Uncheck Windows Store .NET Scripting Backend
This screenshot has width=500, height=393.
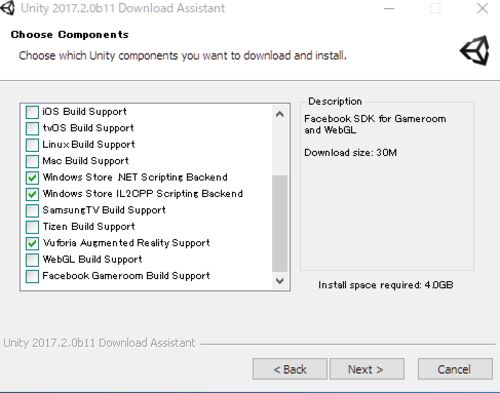click(x=32, y=178)
